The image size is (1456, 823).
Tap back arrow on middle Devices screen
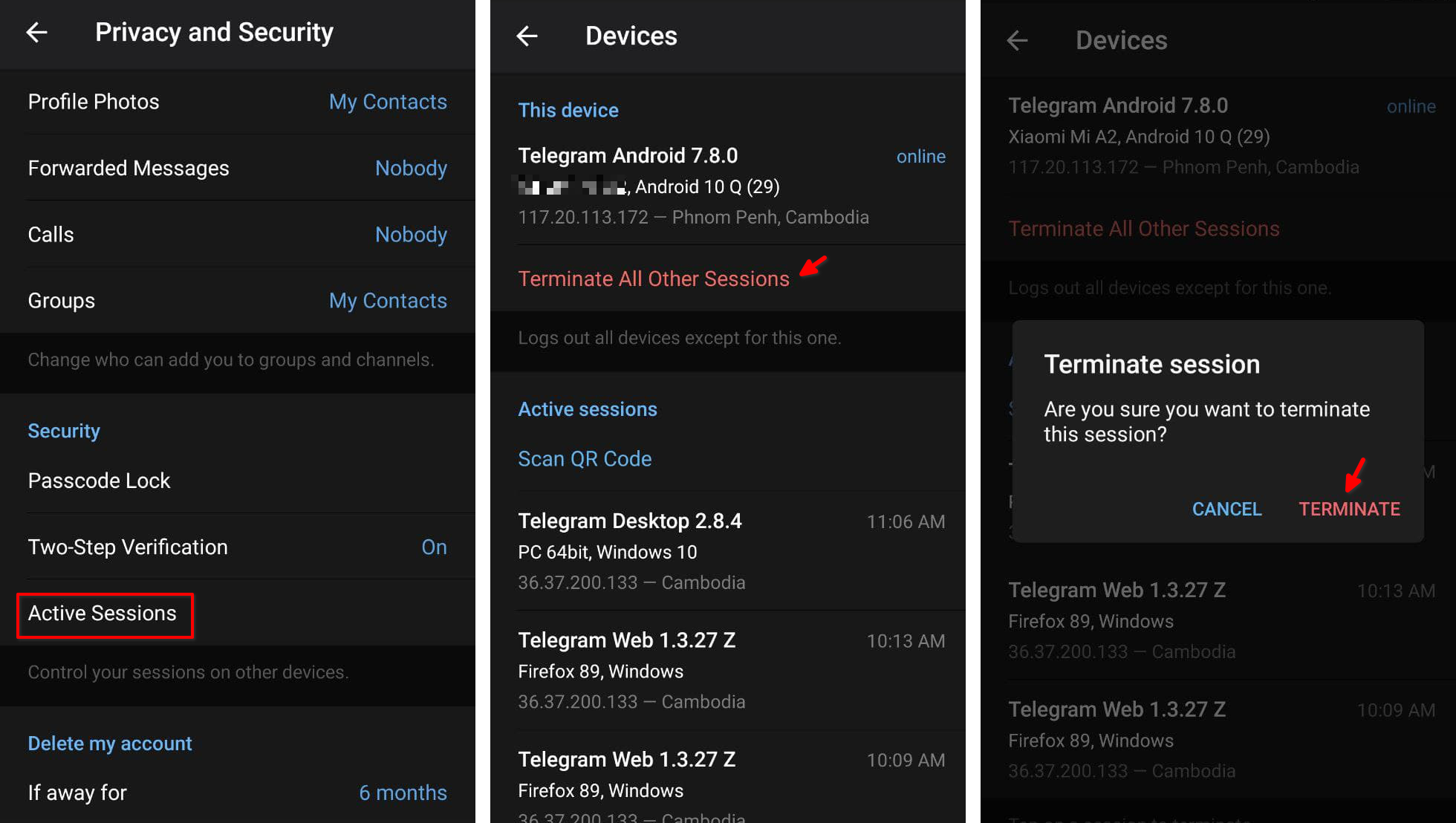[x=527, y=36]
